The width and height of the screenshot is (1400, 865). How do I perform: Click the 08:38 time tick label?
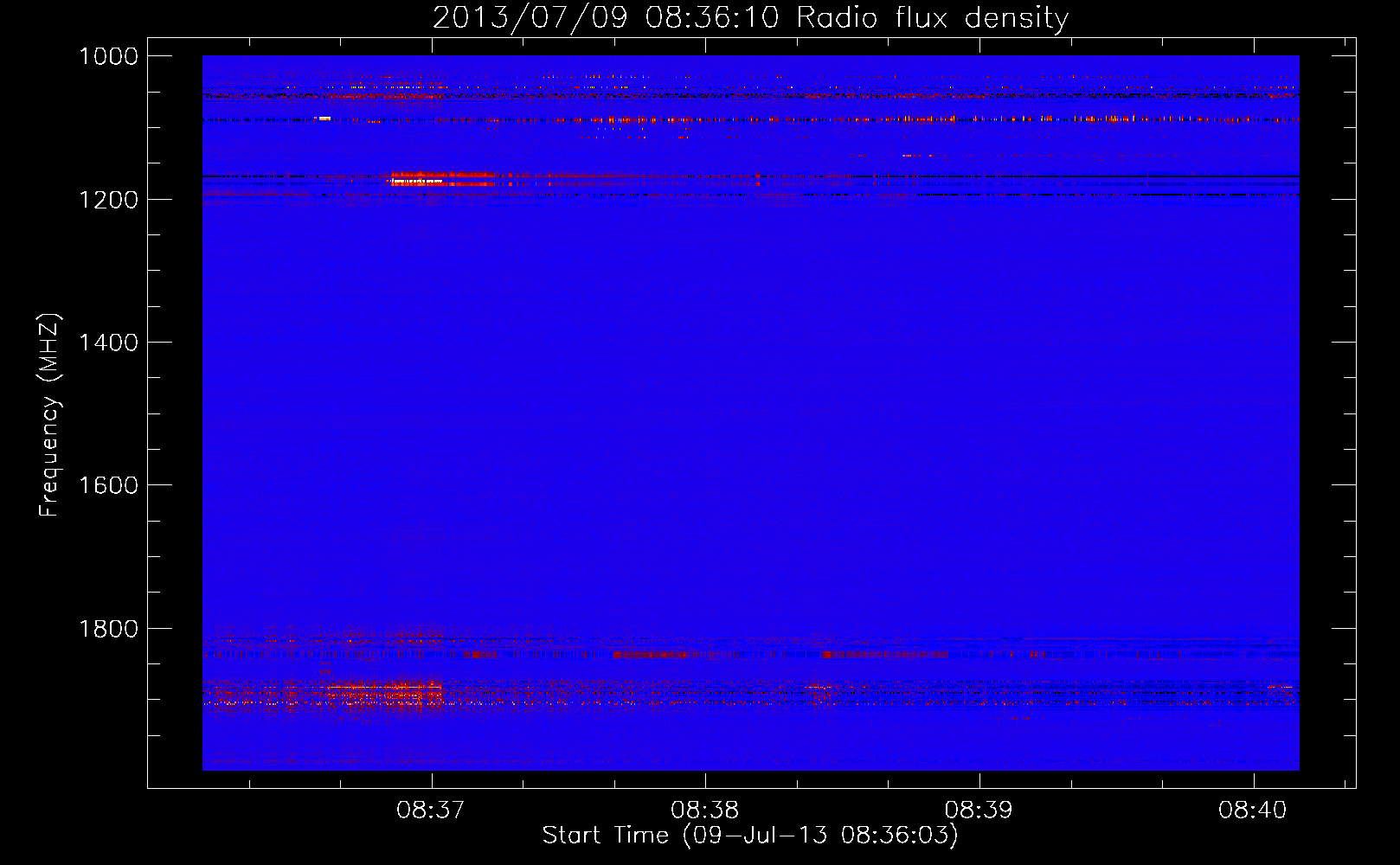(x=705, y=811)
